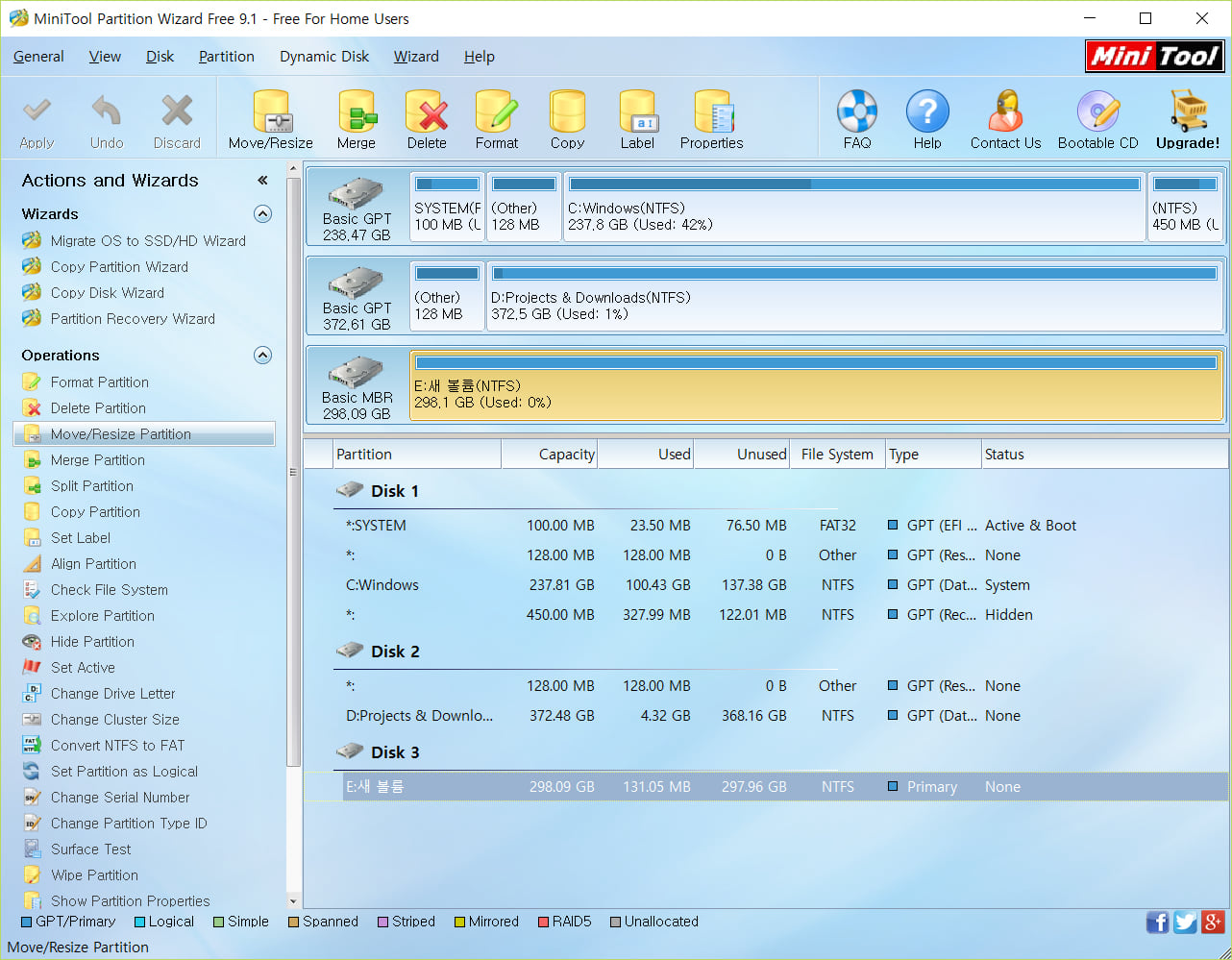Launch Copy Partition Wizard

pos(119,267)
